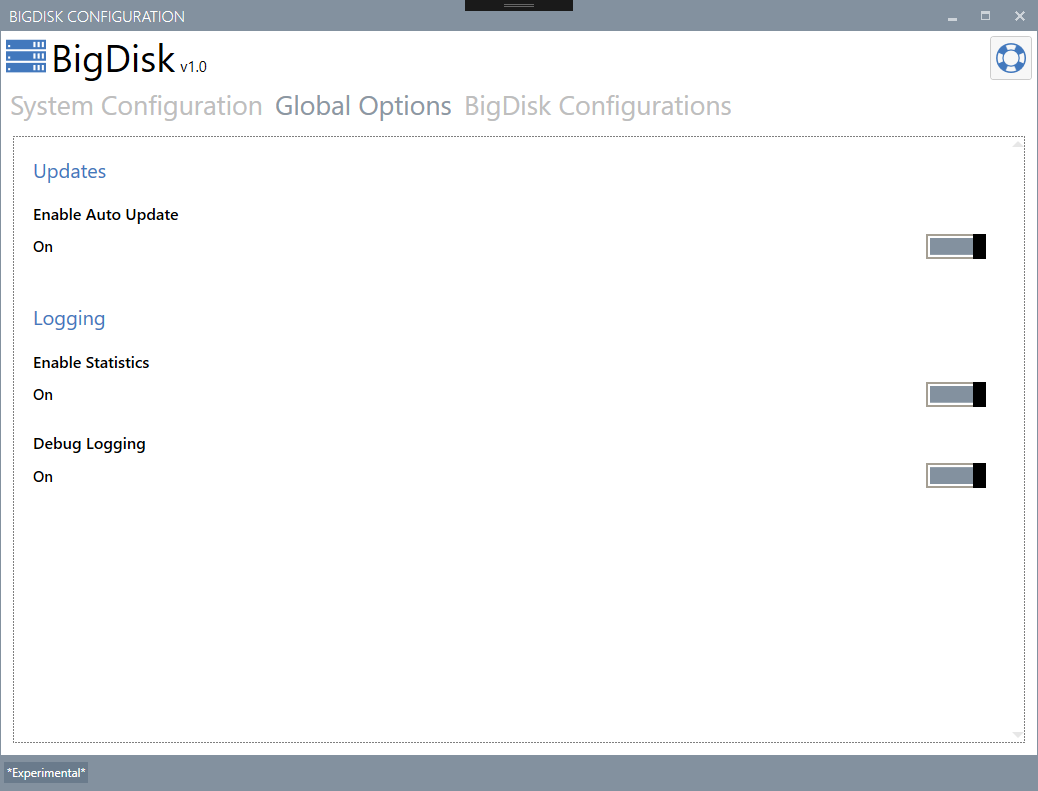Click the Updates section heading
This screenshot has width=1038, height=791.
[x=69, y=171]
